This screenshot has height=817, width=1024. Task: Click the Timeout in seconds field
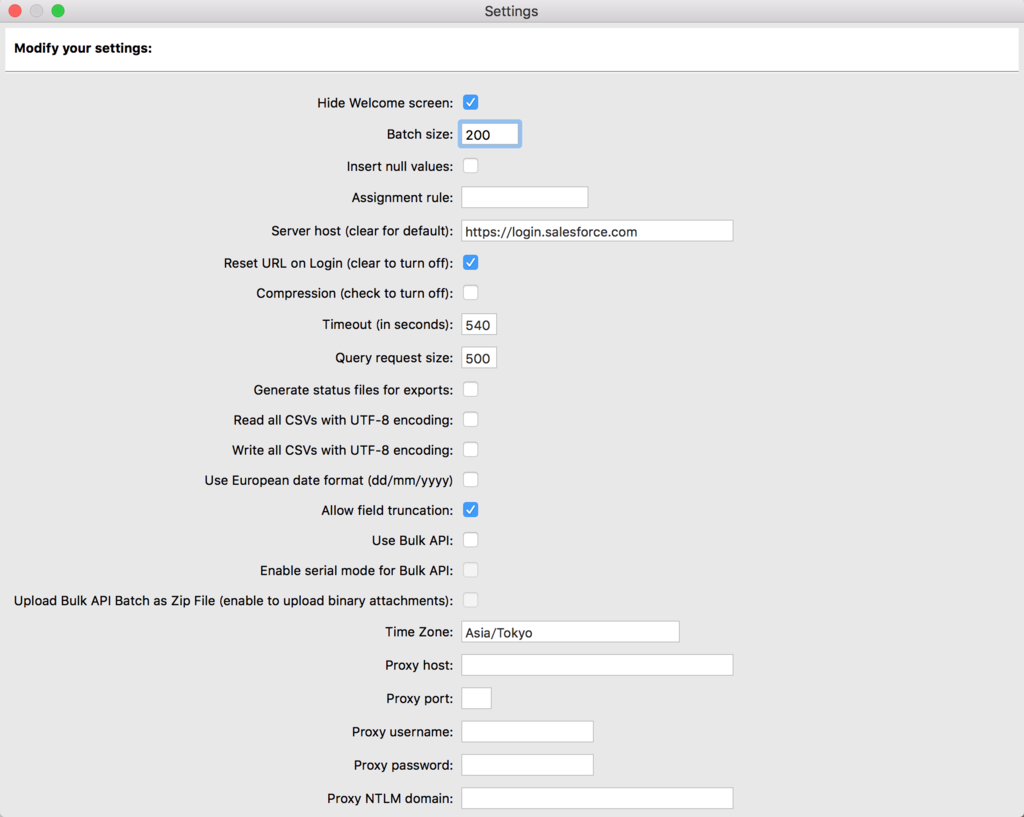479,325
